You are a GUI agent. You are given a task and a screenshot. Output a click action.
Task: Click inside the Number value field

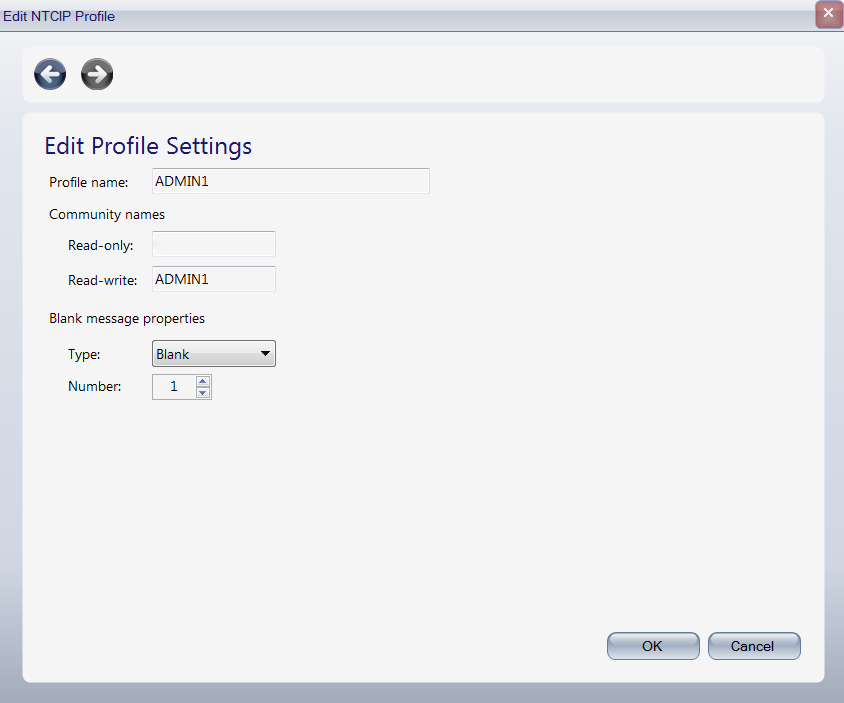pyautogui.click(x=172, y=387)
